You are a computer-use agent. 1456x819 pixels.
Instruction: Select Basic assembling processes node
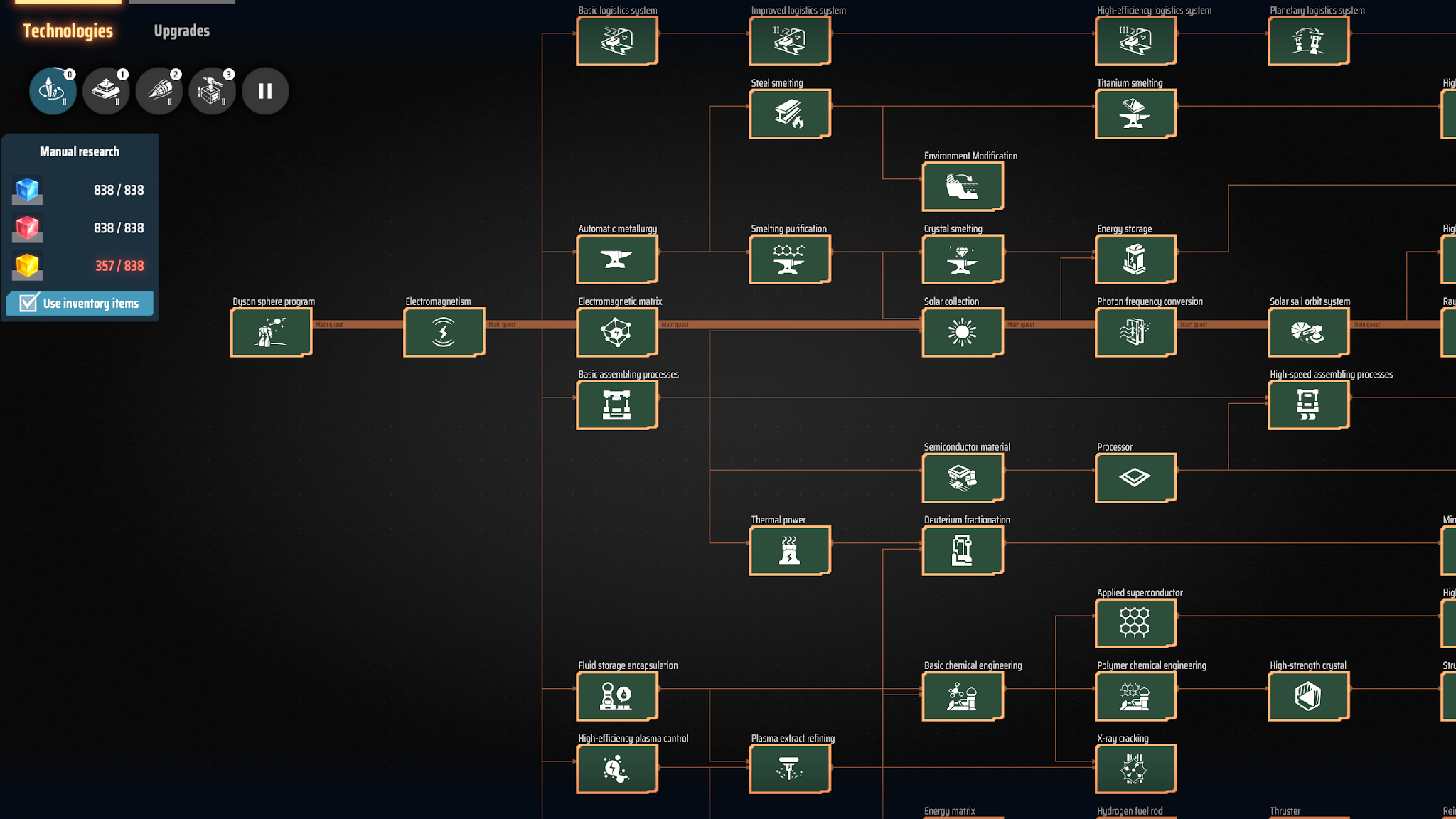tap(617, 405)
